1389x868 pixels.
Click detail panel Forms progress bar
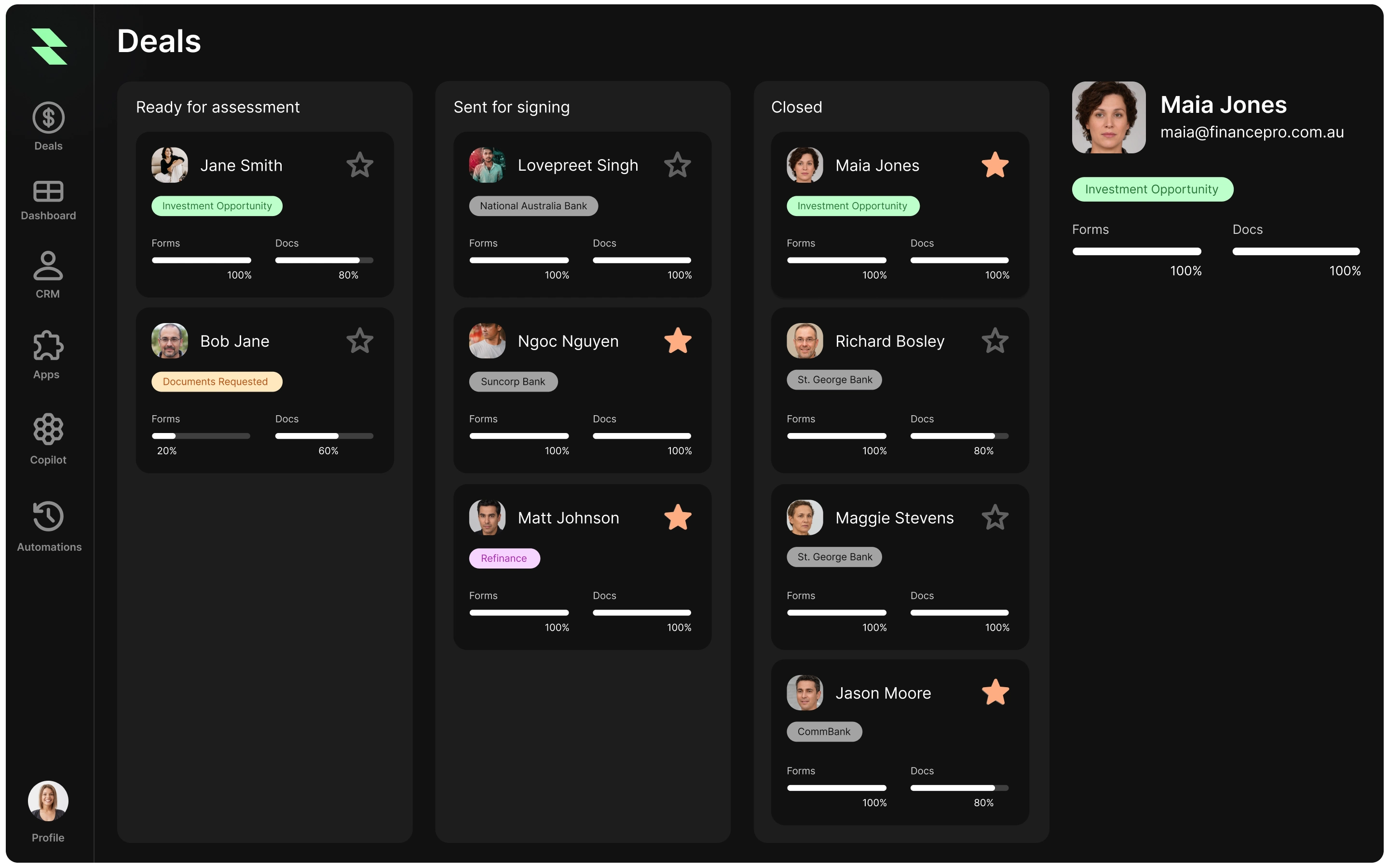1136,251
